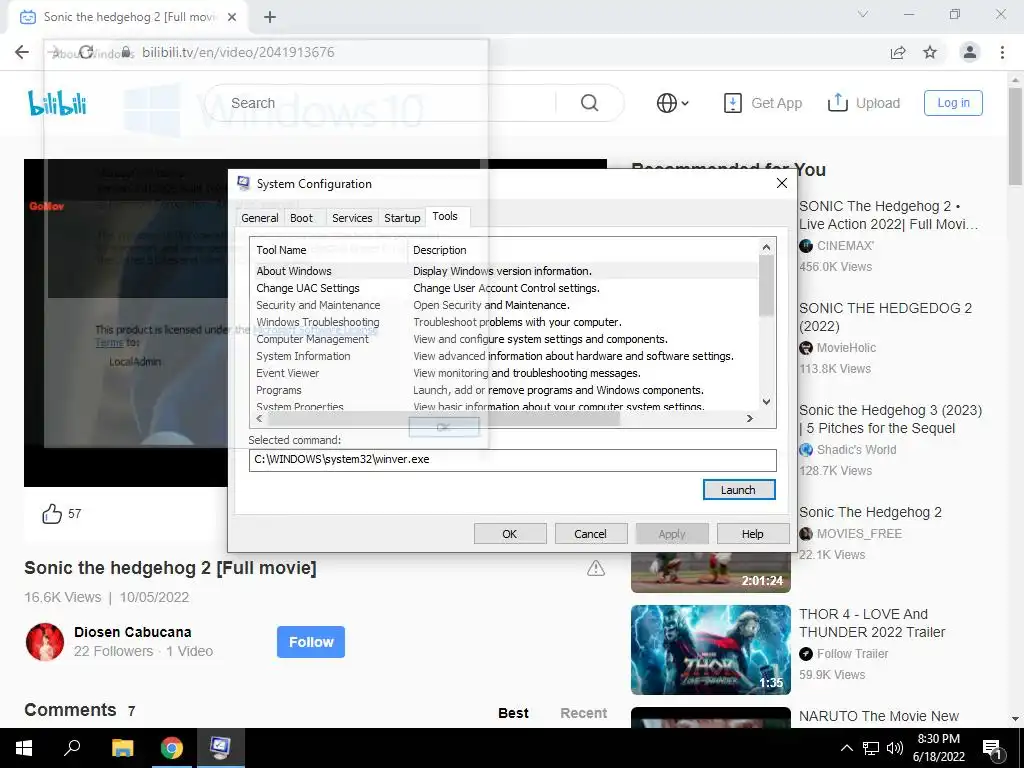Show hidden tray icons chevron
The image size is (1024, 768).
pos(846,748)
